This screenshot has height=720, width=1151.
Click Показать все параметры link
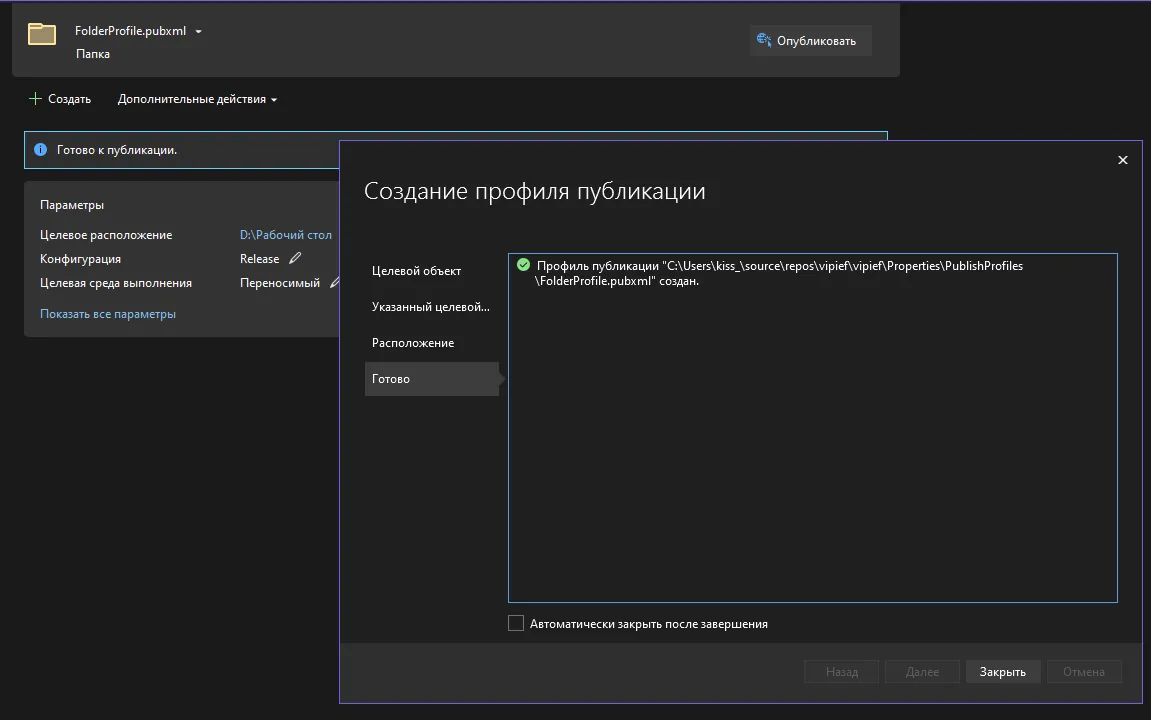point(108,314)
